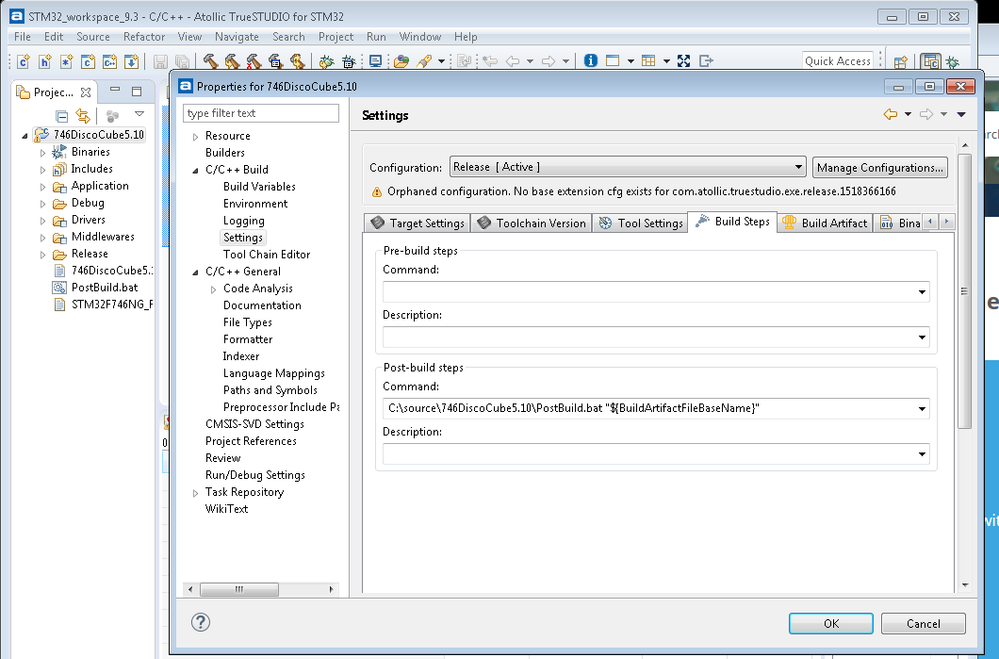Select Tool Chain Editor item
Viewport: 999px width, 659px height.
pyautogui.click(x=266, y=254)
